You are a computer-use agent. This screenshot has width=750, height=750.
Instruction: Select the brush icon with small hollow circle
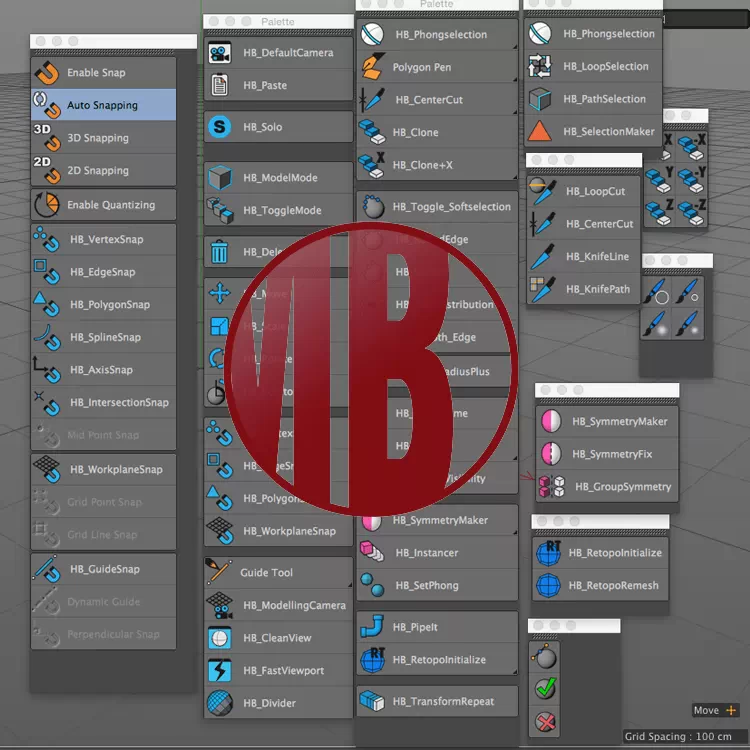point(688,291)
